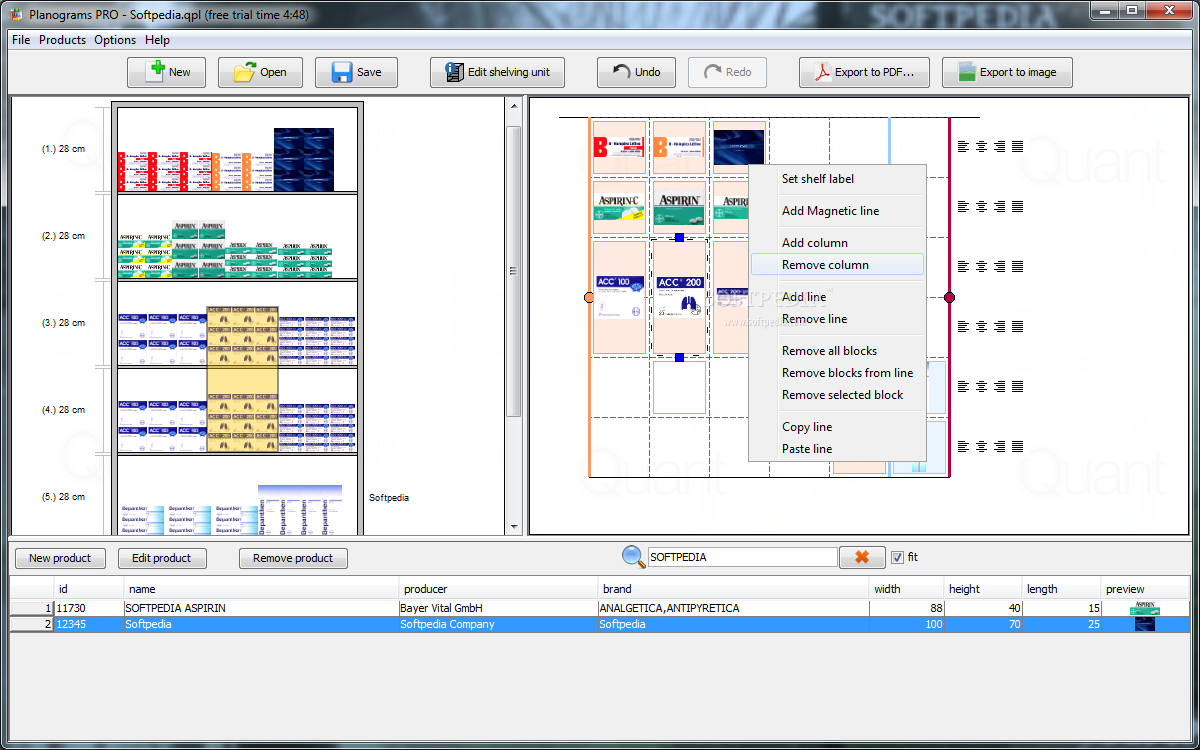This screenshot has width=1200, height=750.
Task: Choose Copy line in context menu
Action: (x=837, y=427)
